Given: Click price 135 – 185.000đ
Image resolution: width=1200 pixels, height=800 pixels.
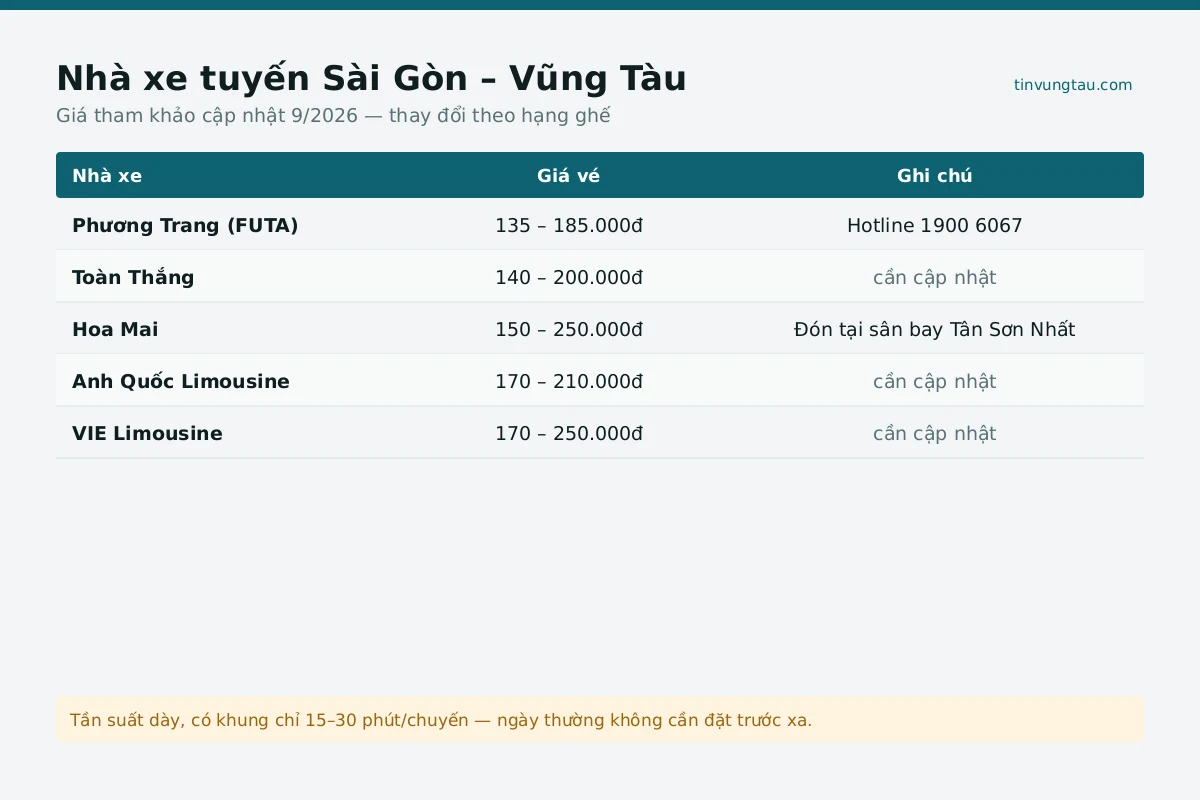Looking at the screenshot, I should [x=568, y=226].
